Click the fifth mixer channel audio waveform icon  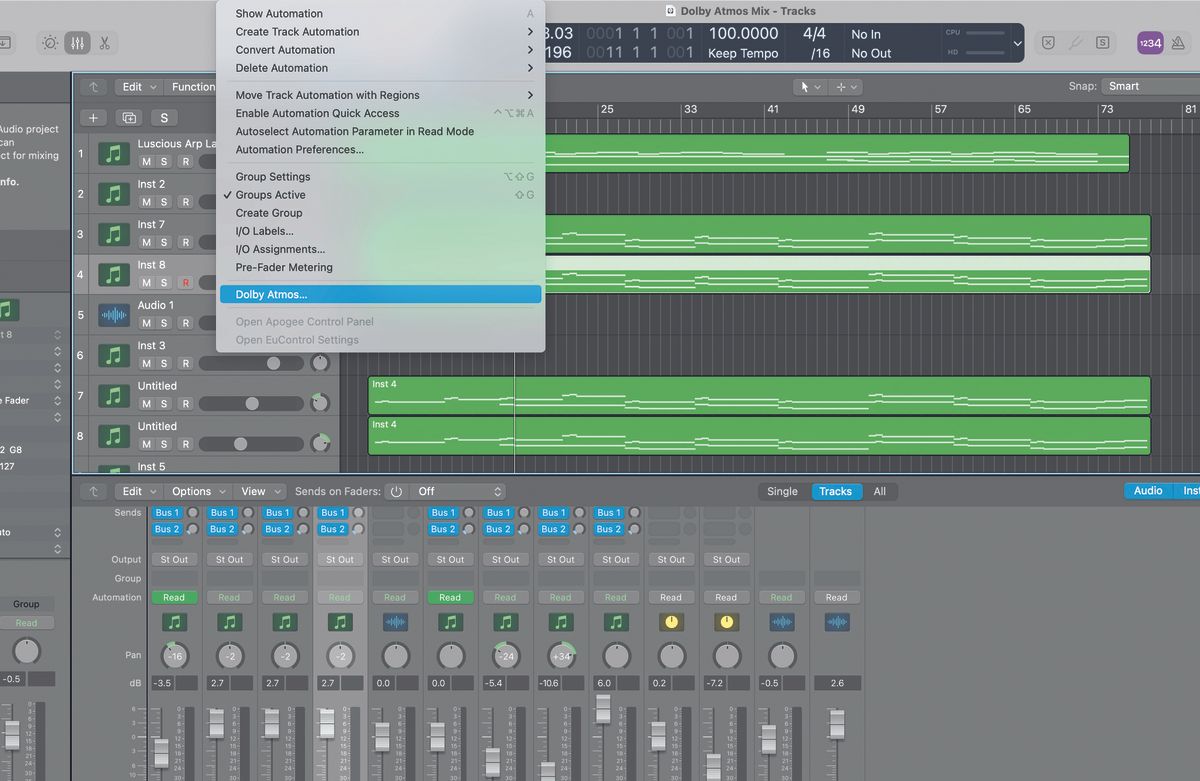[395, 622]
